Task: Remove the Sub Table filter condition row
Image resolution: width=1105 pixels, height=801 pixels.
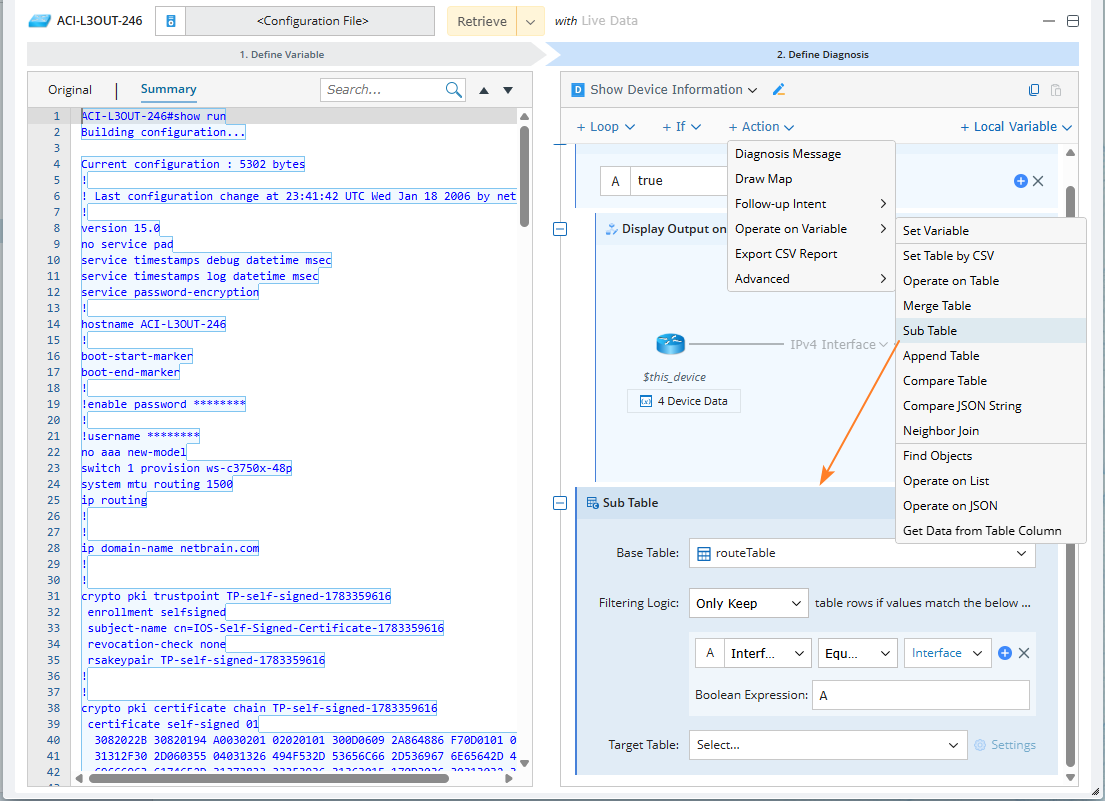Action: [1024, 653]
